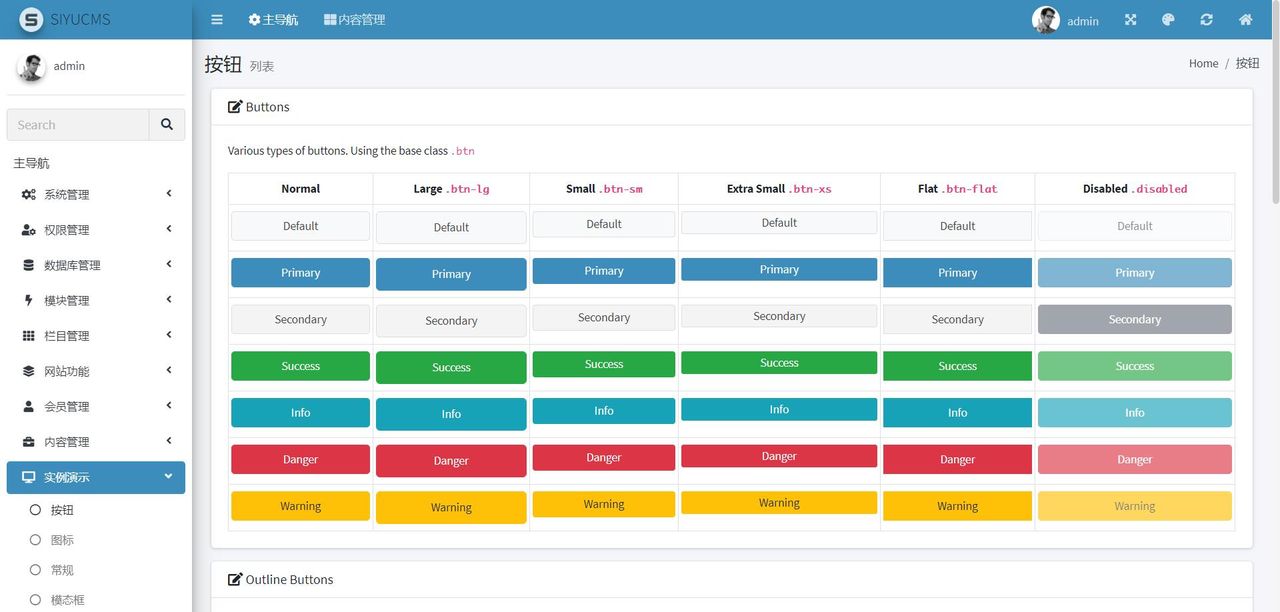Expand the 数据库管理 menu

pyautogui.click(x=96, y=265)
